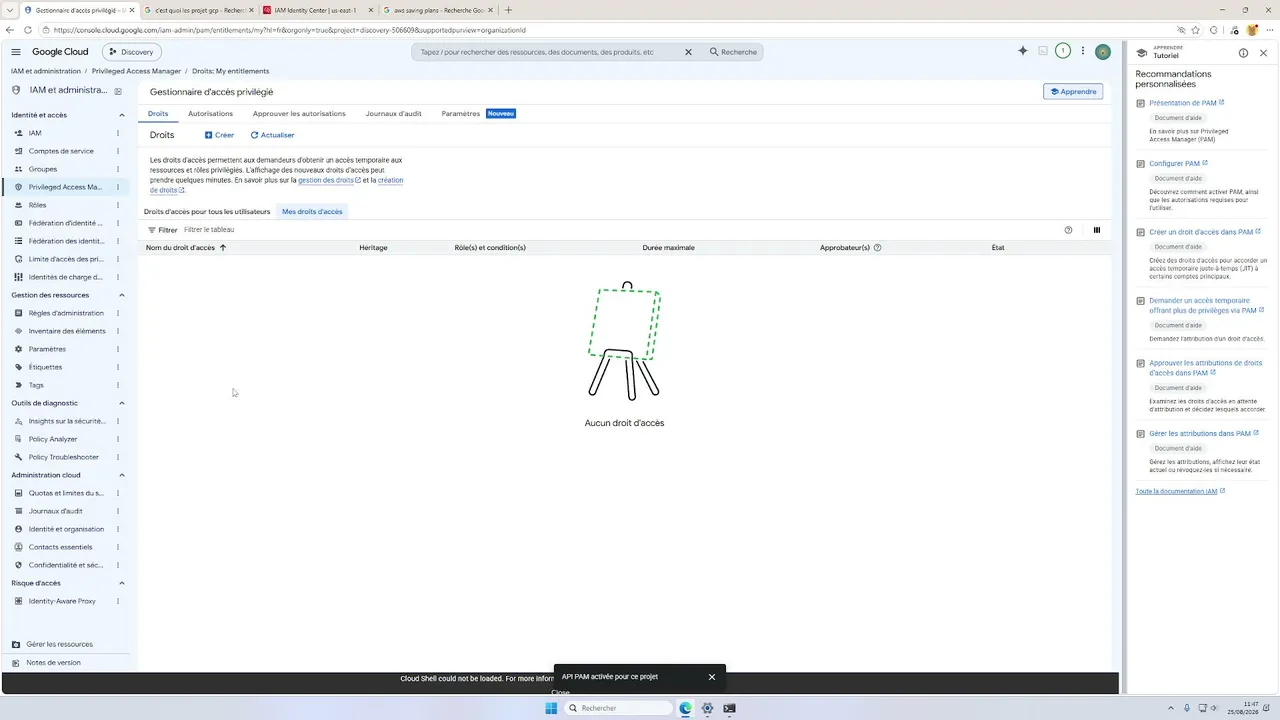The height and width of the screenshot is (720, 1280).
Task: Open Identity-Aware Proxy in the sidebar
Action: 62,601
